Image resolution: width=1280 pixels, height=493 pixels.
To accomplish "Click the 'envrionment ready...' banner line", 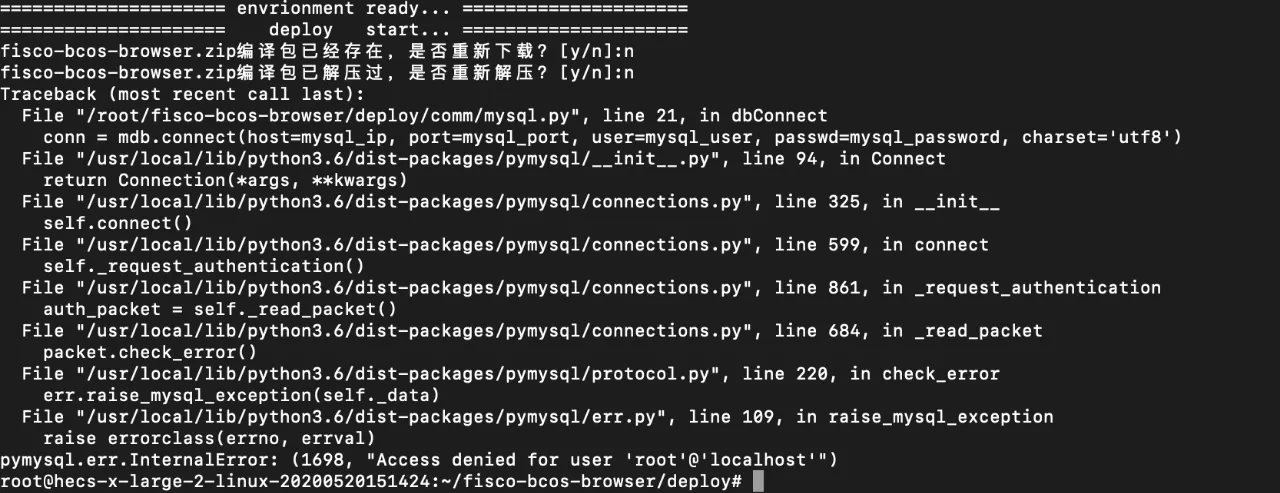I will pos(343,8).
